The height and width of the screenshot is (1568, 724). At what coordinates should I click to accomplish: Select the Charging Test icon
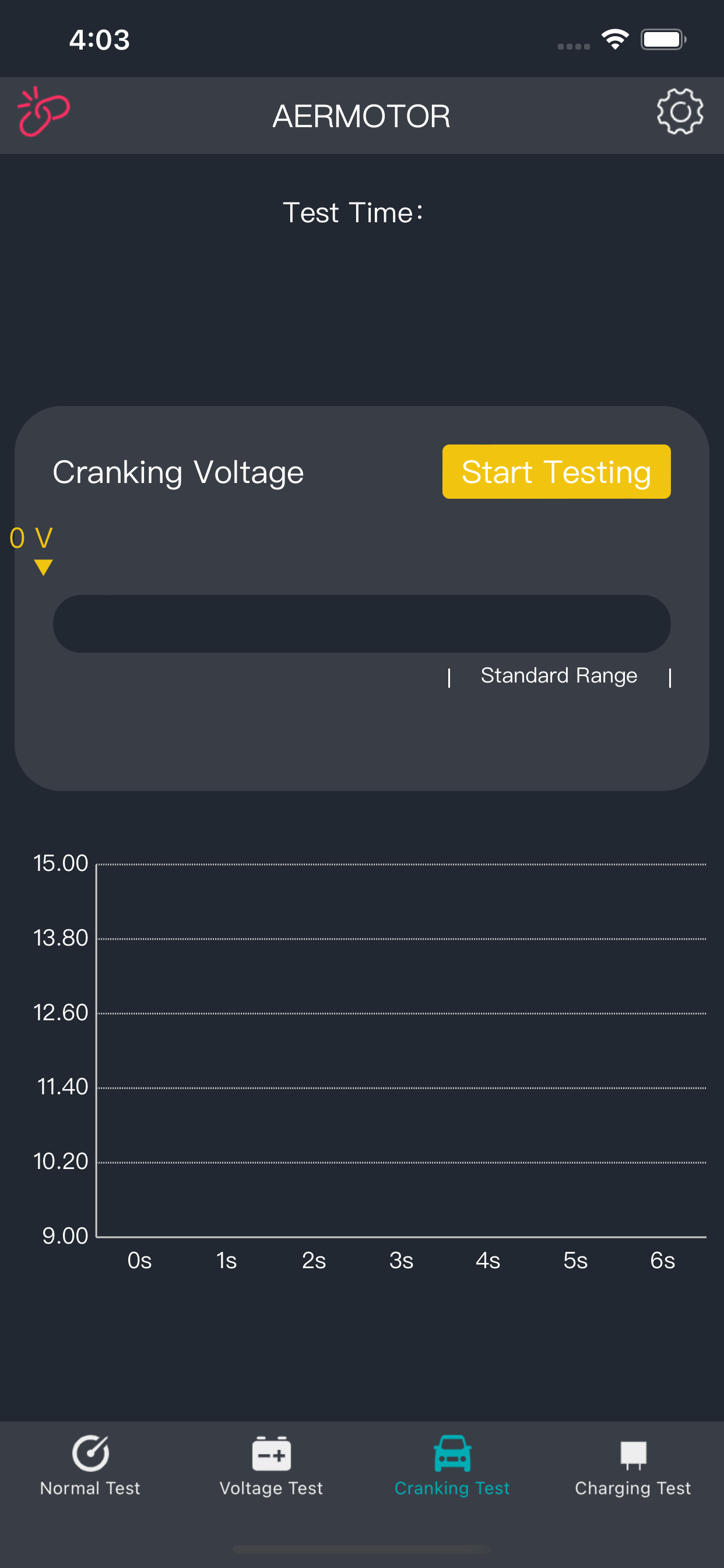632,1455
